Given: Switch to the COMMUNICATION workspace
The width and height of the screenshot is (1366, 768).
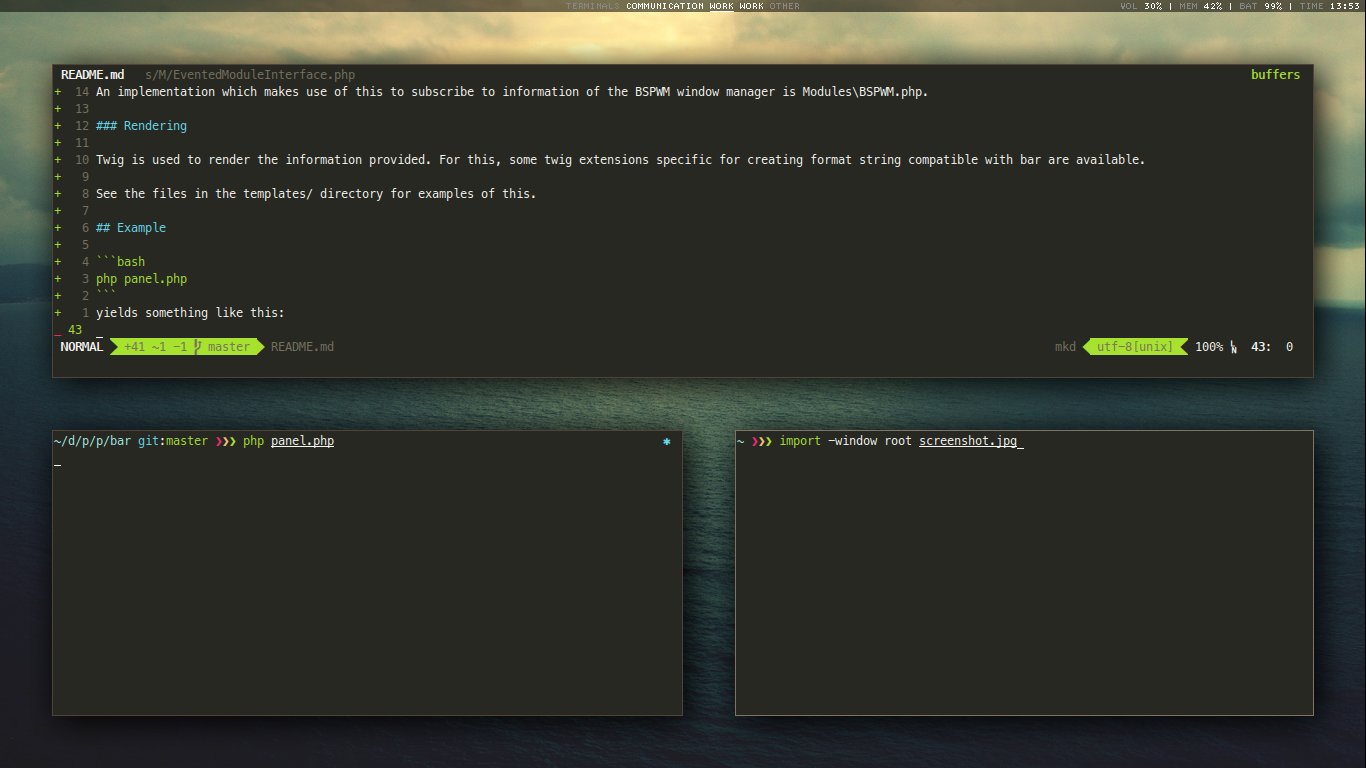Looking at the screenshot, I should click(x=665, y=6).
